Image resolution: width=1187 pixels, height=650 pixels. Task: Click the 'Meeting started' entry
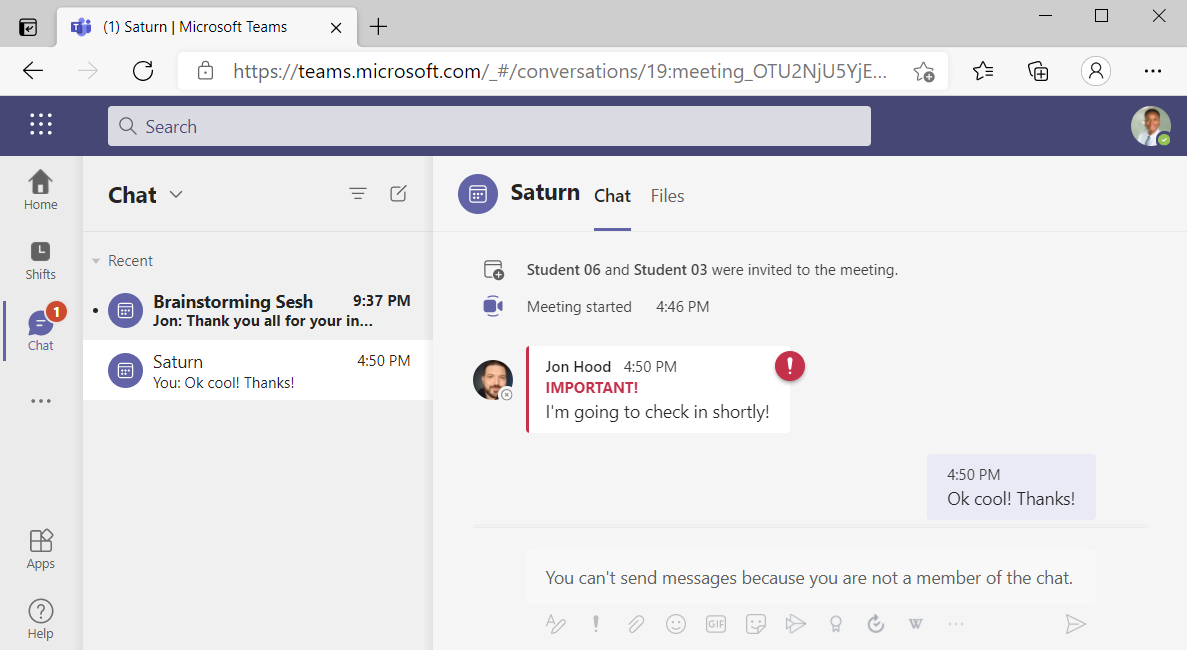(579, 306)
